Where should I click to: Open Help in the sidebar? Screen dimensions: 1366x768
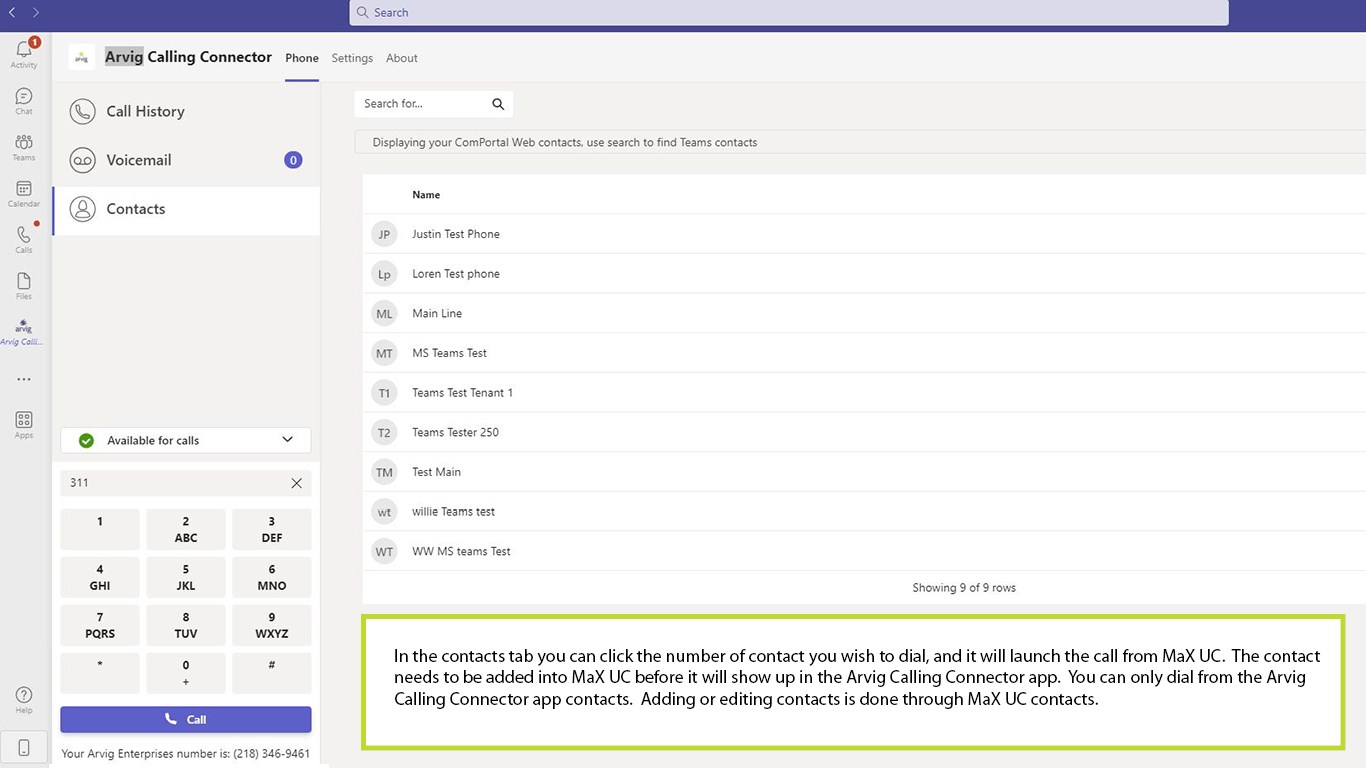pos(24,700)
